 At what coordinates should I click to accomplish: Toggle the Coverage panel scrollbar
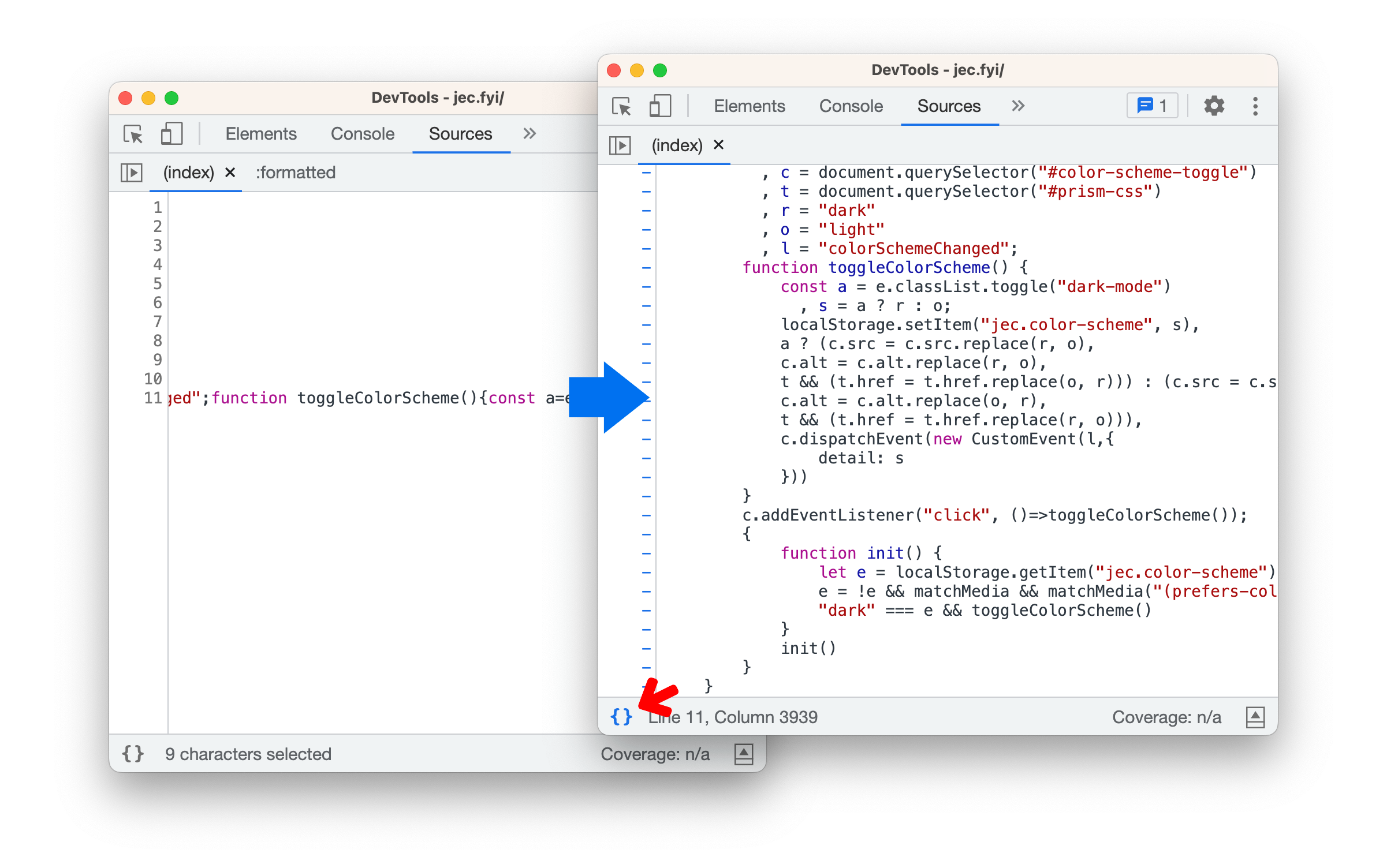tap(1255, 716)
